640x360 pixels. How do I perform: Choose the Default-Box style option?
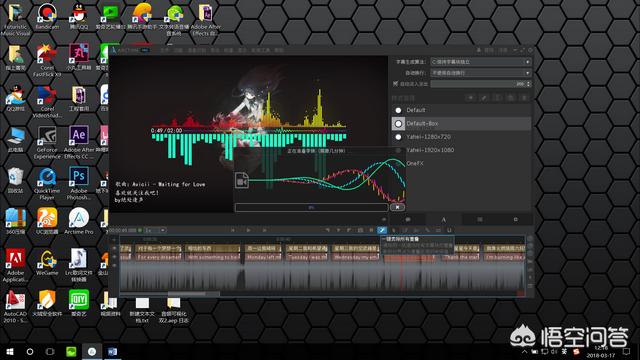(x=461, y=124)
